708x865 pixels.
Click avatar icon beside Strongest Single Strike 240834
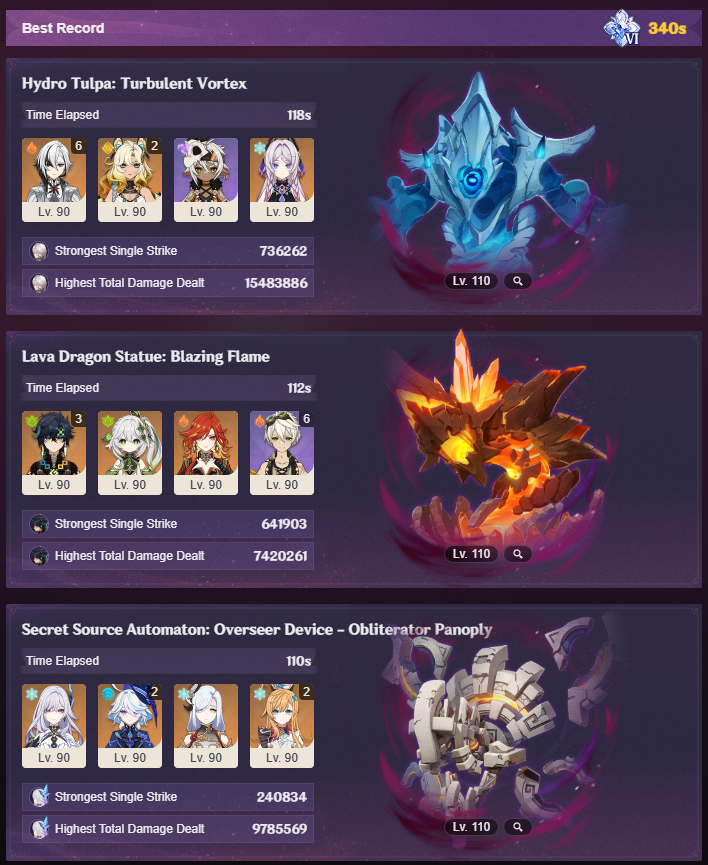[x=39, y=797]
